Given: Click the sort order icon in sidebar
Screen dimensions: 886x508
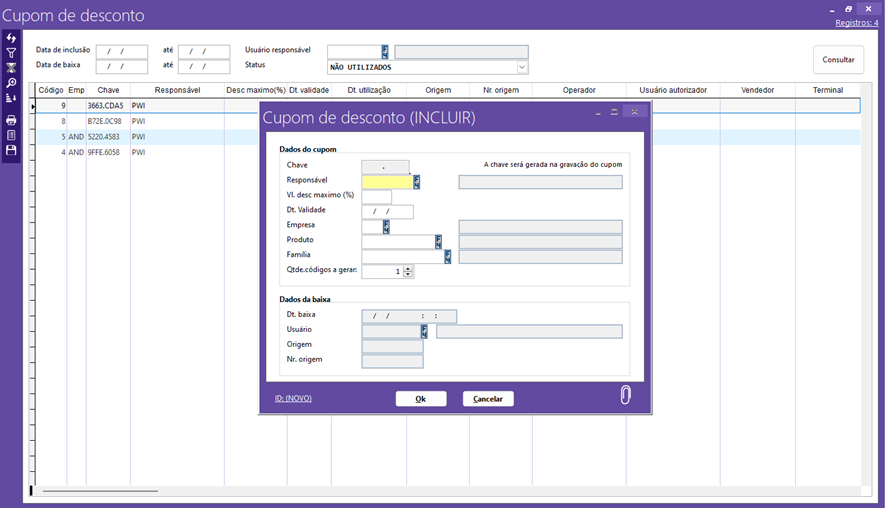Looking at the screenshot, I should click(11, 98).
